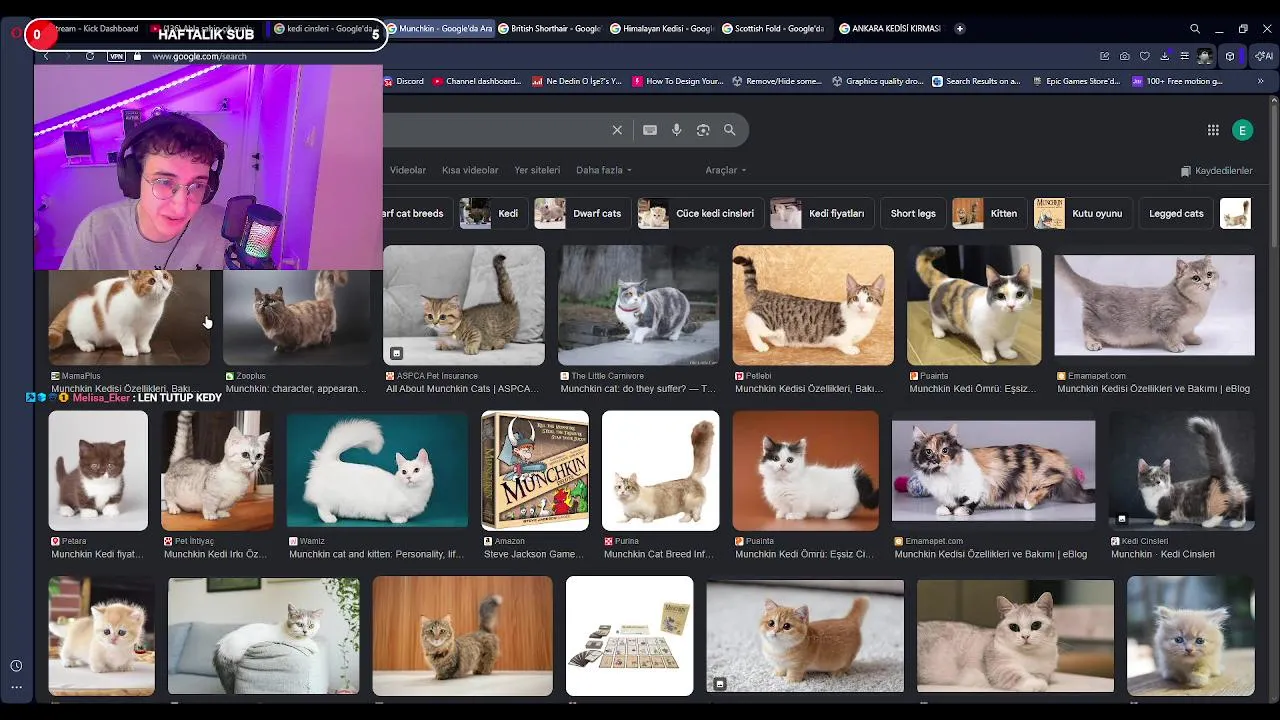1280x720 pixels.
Task: Toggle the VPN badge in the address bar
Action: coord(116,56)
